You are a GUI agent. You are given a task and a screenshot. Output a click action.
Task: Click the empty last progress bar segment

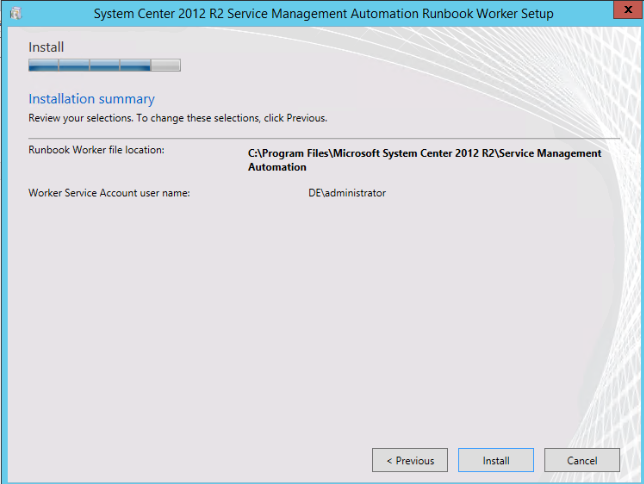[x=166, y=66]
